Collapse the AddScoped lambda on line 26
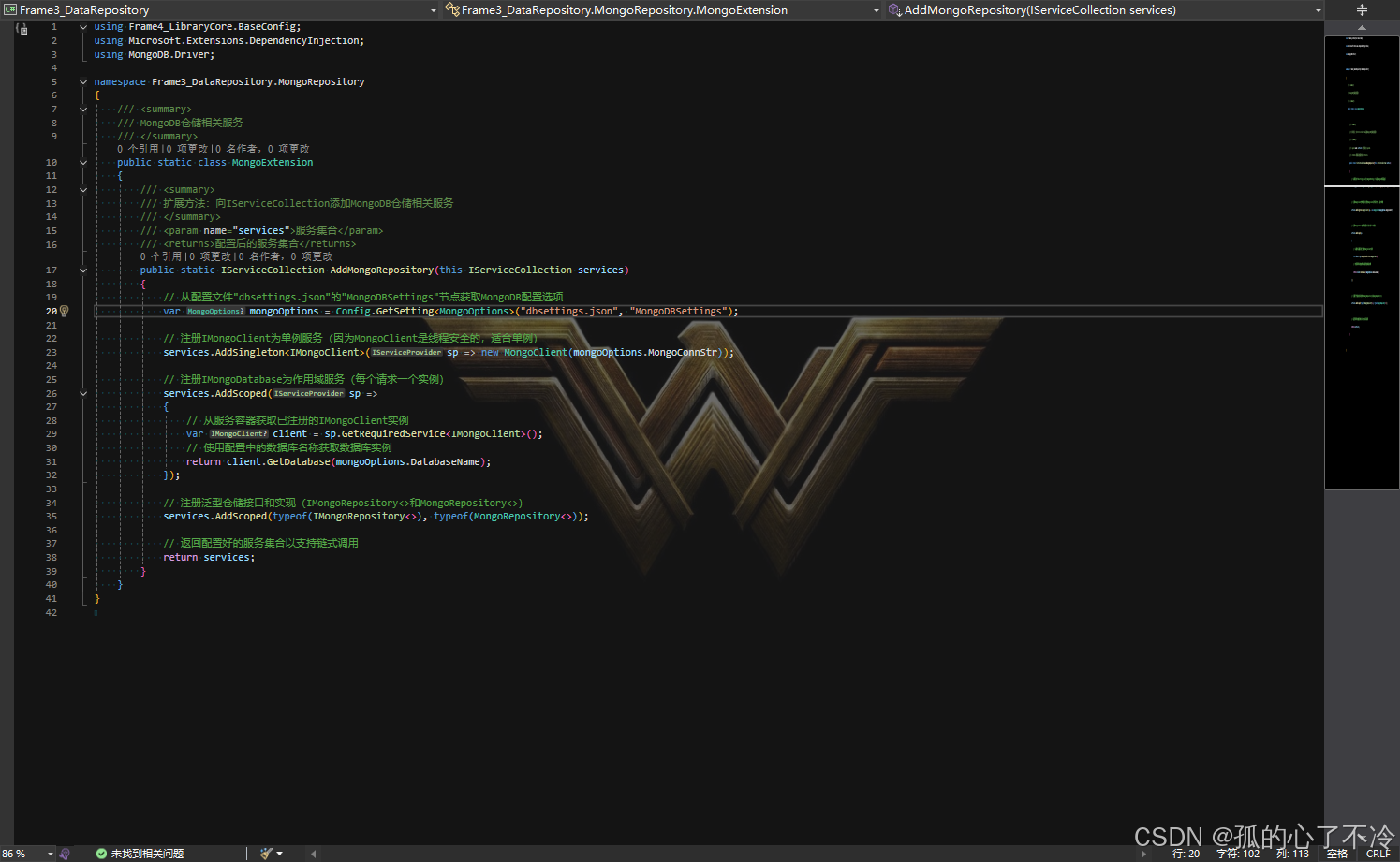This screenshot has width=1400, height=862. coord(83,394)
